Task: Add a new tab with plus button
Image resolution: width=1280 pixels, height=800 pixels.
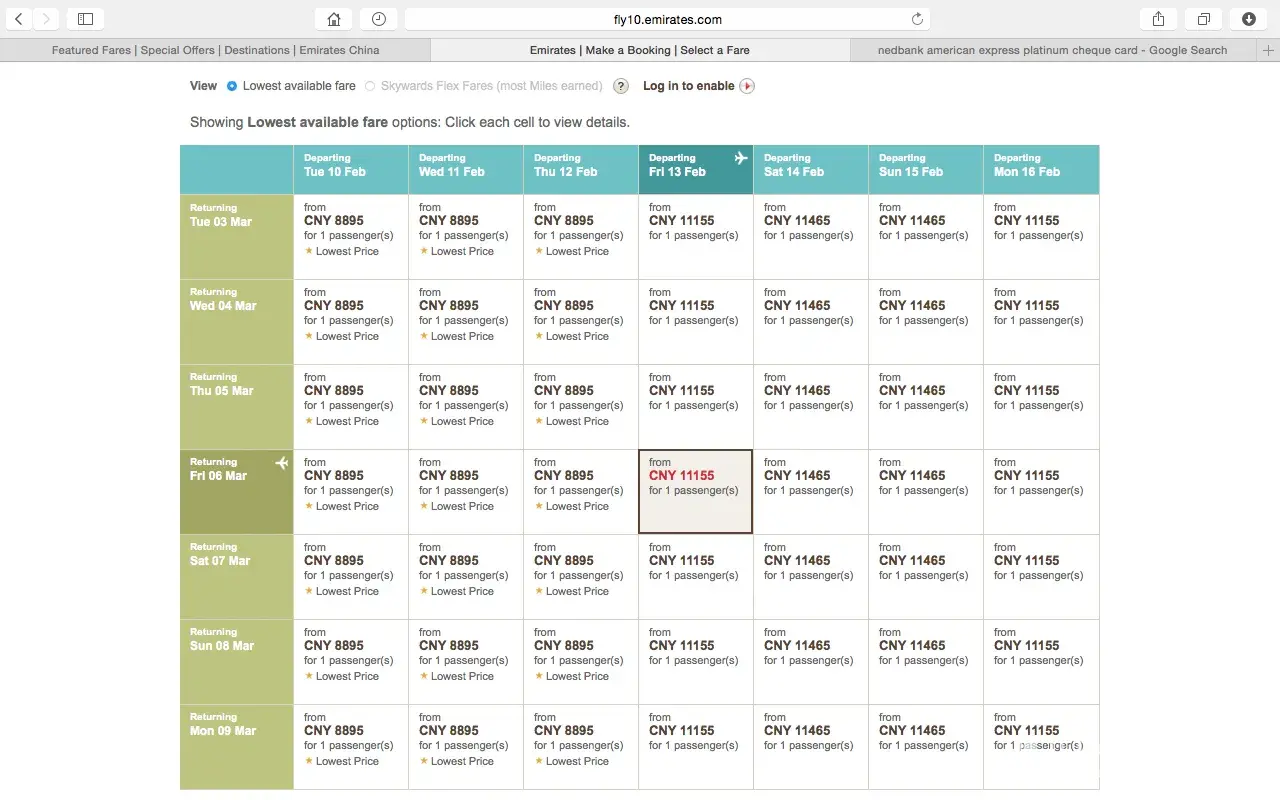Action: (x=1268, y=50)
